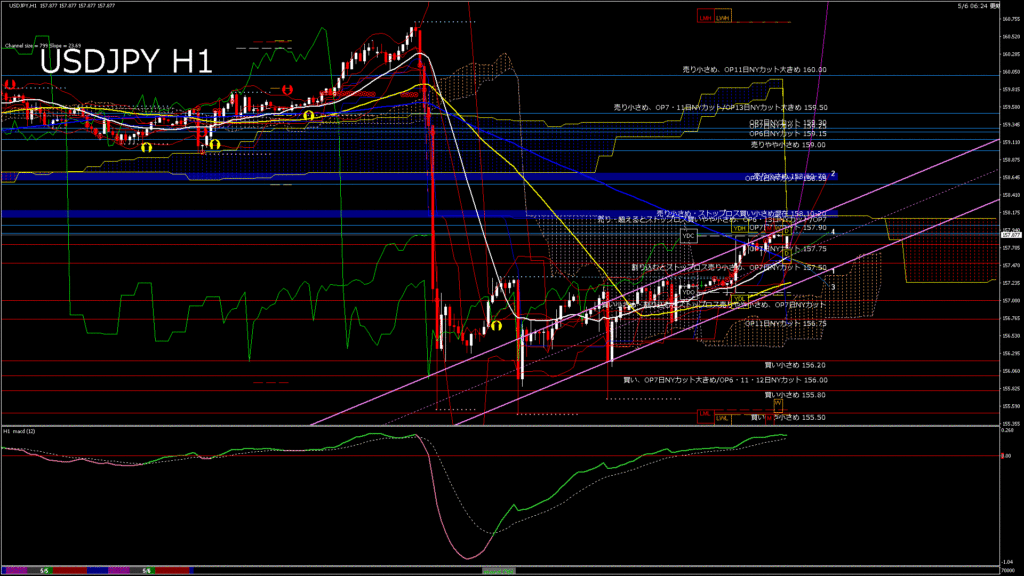1024x576 pixels.
Task: Click the yellow YDL marker box
Action: (739, 298)
